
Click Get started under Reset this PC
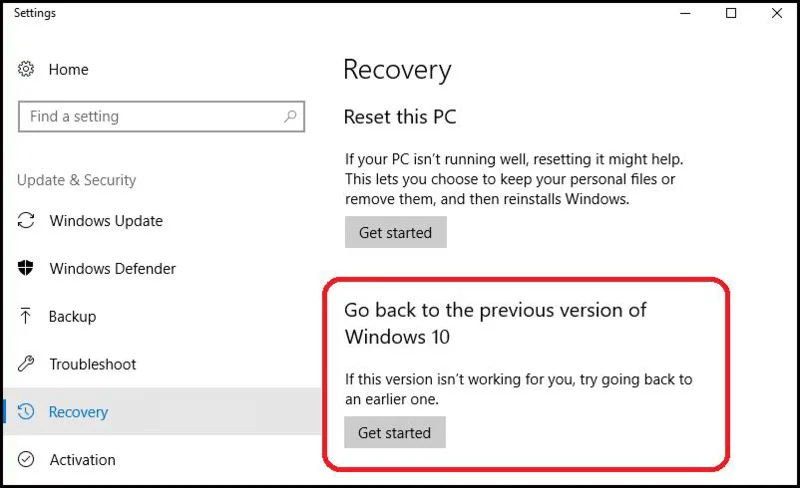tap(395, 232)
